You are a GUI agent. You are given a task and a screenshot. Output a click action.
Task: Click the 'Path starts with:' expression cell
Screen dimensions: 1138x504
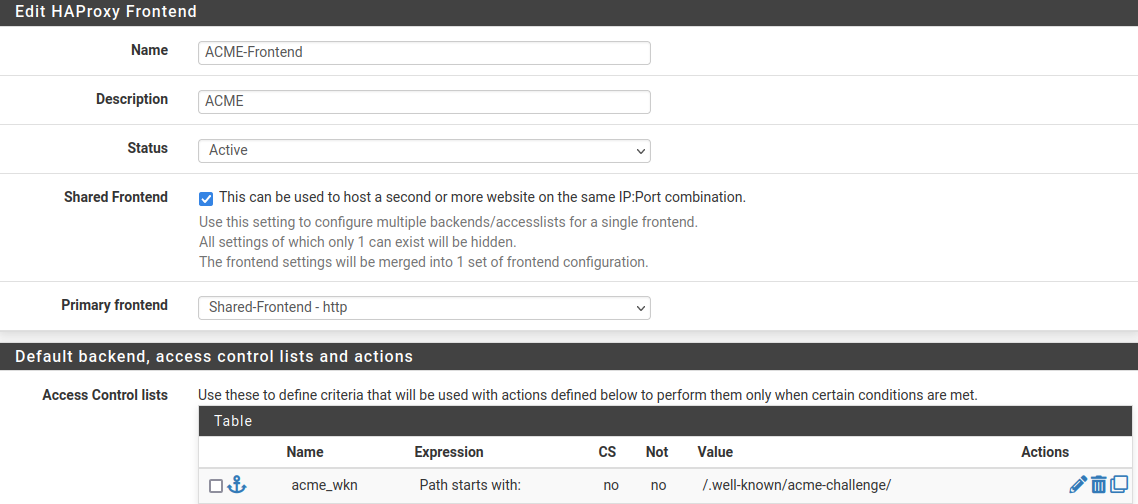click(470, 485)
